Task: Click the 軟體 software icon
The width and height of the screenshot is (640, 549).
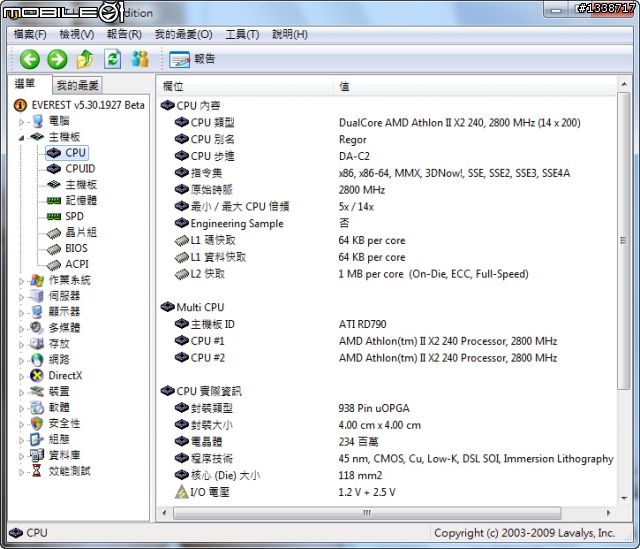Action: (37, 407)
